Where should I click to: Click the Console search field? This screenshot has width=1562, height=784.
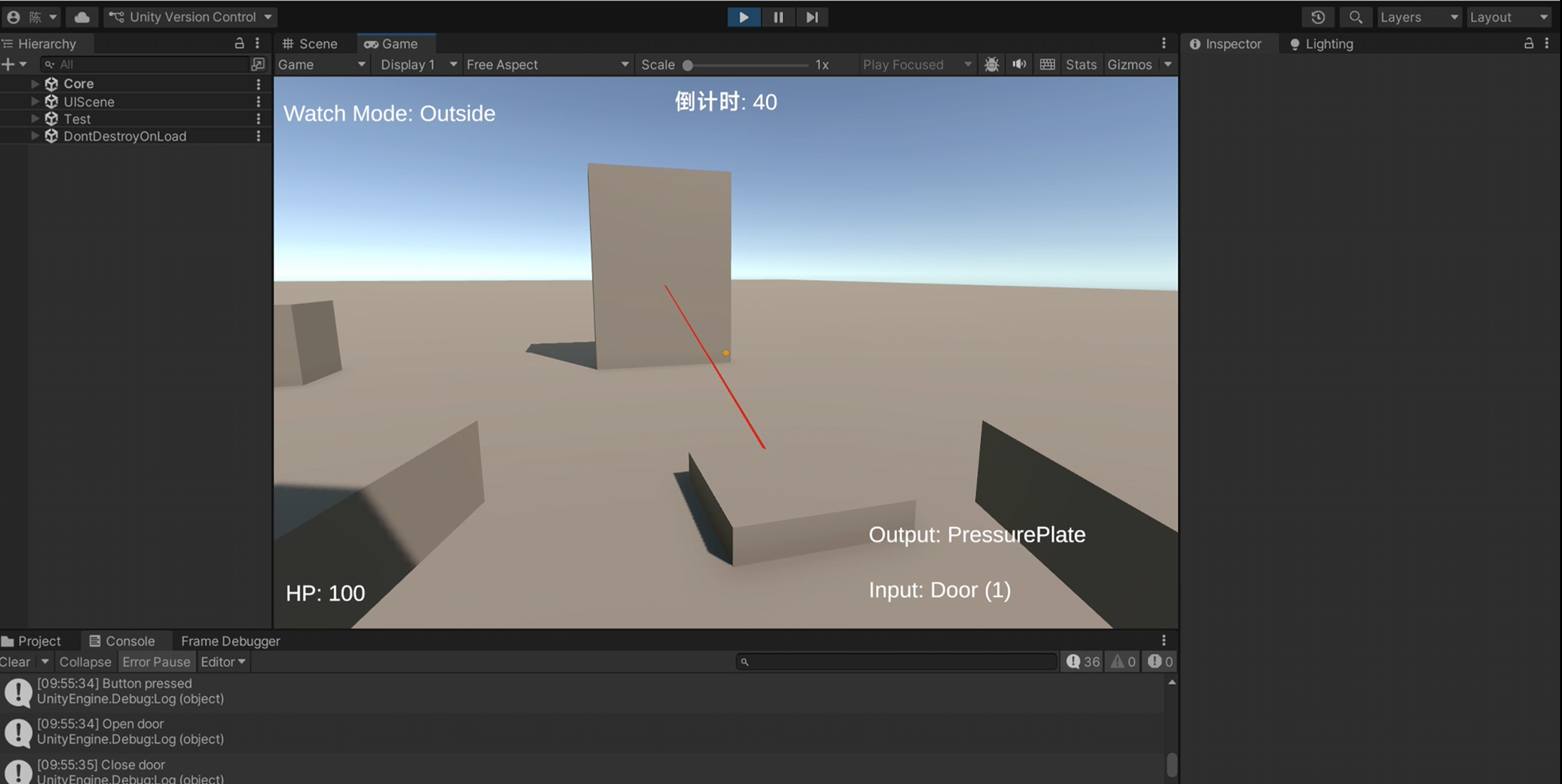point(896,661)
